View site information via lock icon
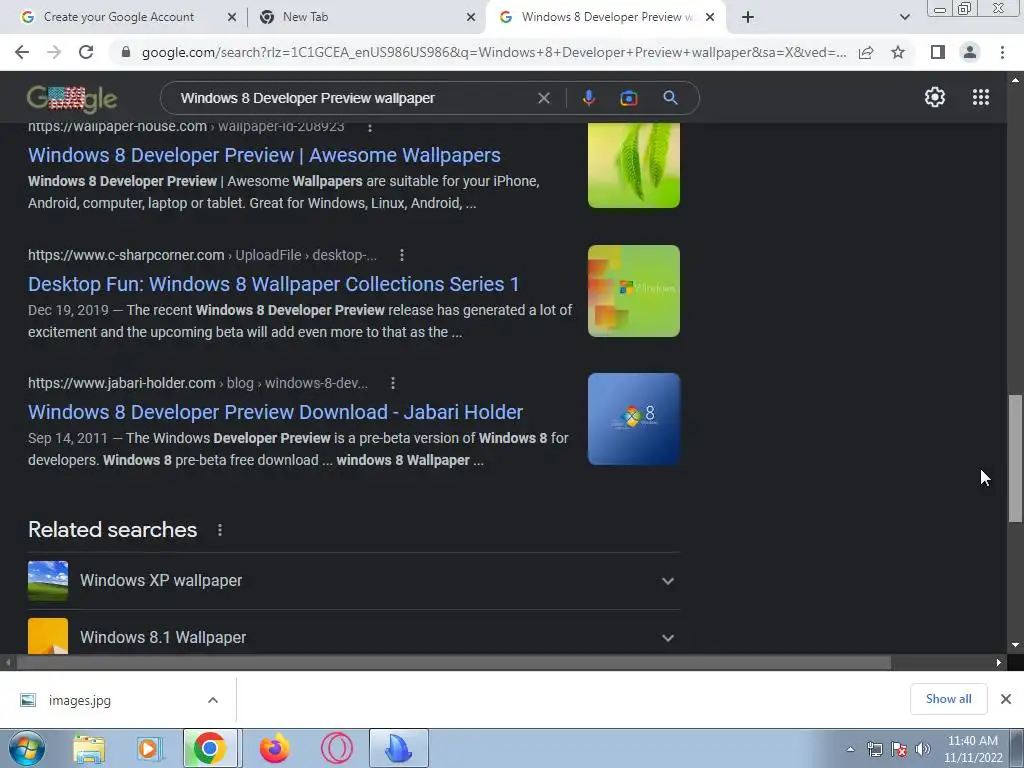The height and width of the screenshot is (768, 1024). tap(126, 52)
